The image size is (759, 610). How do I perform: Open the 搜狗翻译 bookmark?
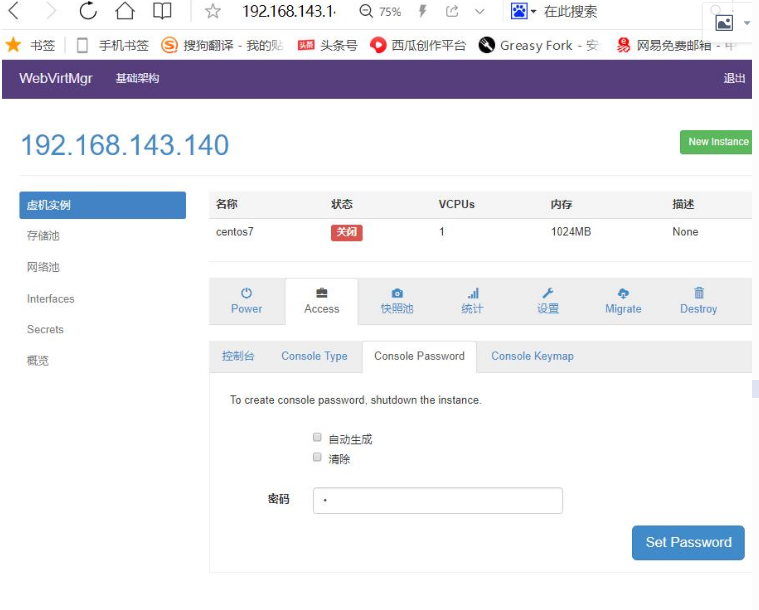point(222,46)
